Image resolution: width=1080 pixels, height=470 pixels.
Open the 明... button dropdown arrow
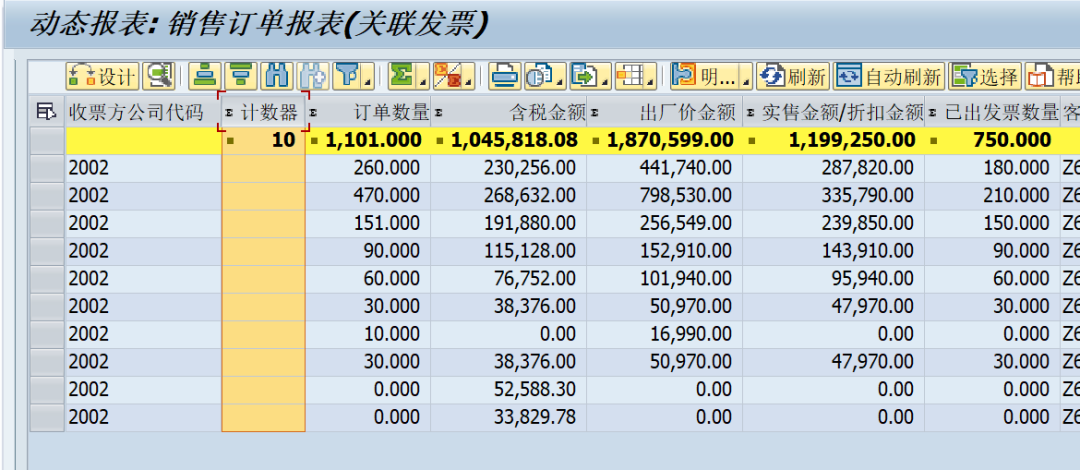[746, 83]
